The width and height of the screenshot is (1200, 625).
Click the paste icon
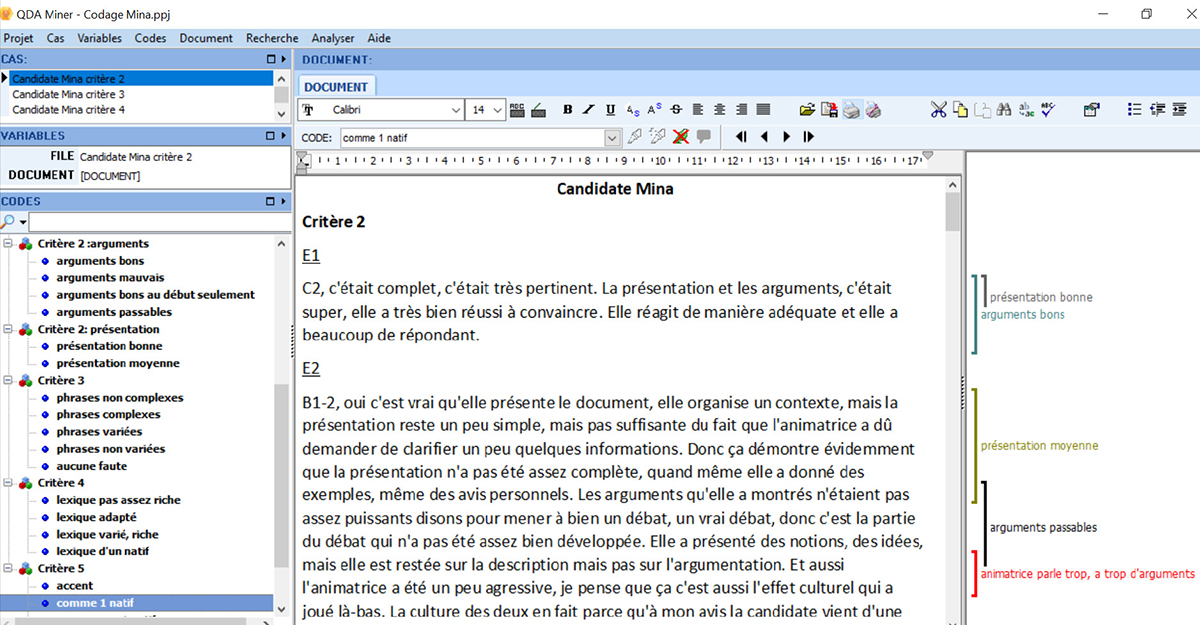(982, 110)
